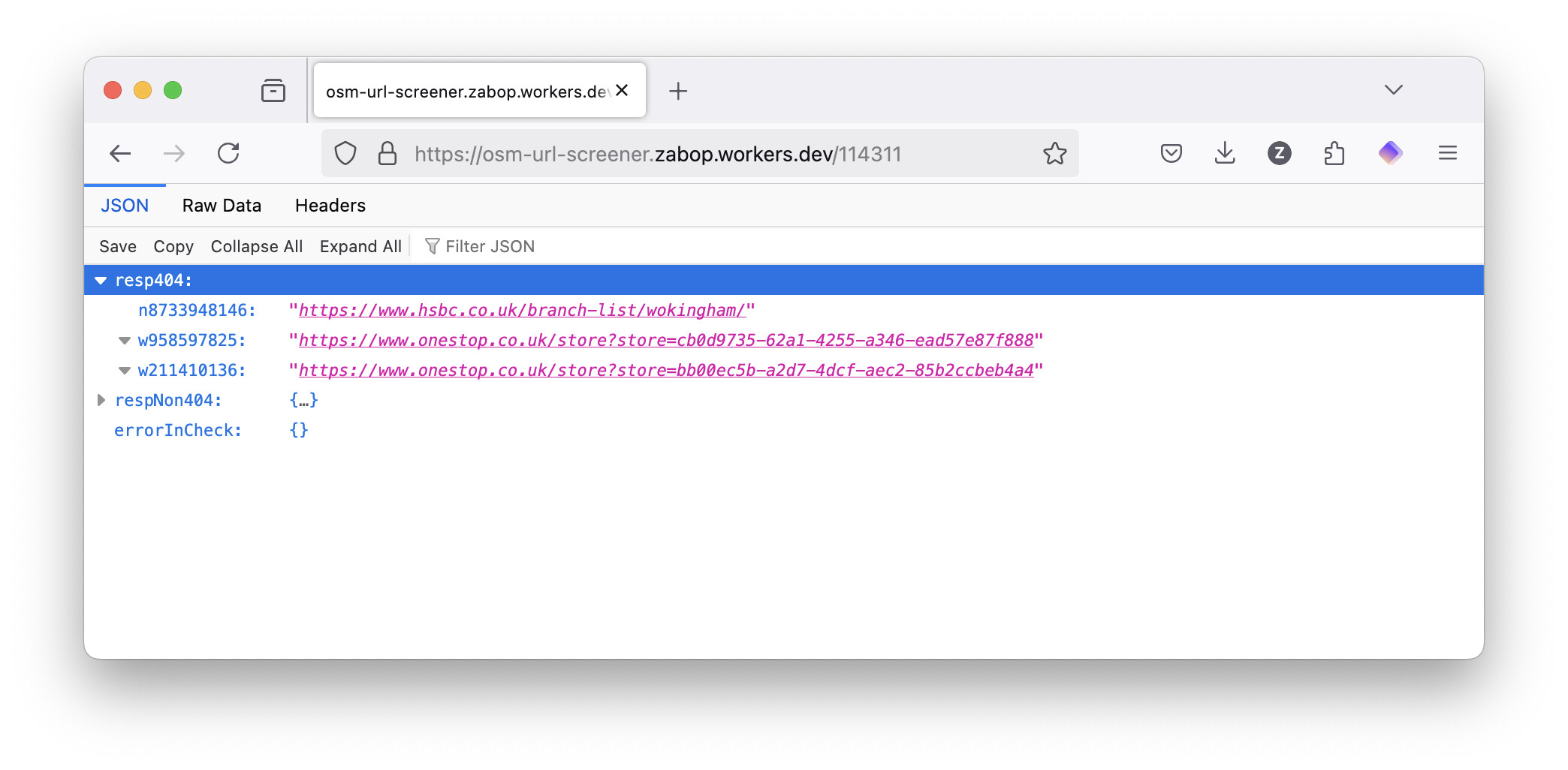Image resolution: width=1568 pixels, height=770 pixels.
Task: Click Expand All
Action: 360,247
